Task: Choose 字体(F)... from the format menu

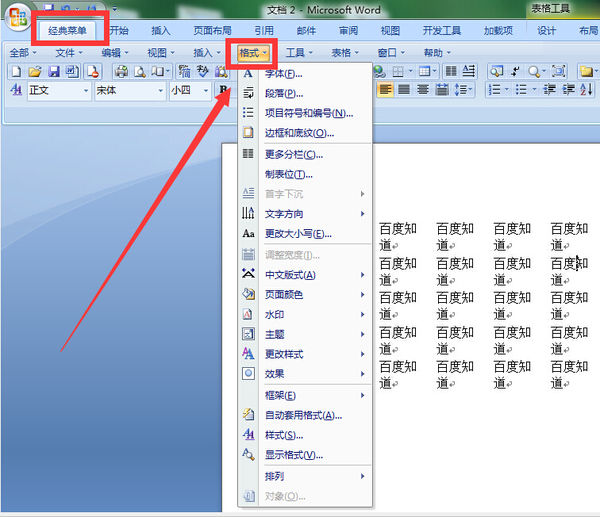Action: 305,73
